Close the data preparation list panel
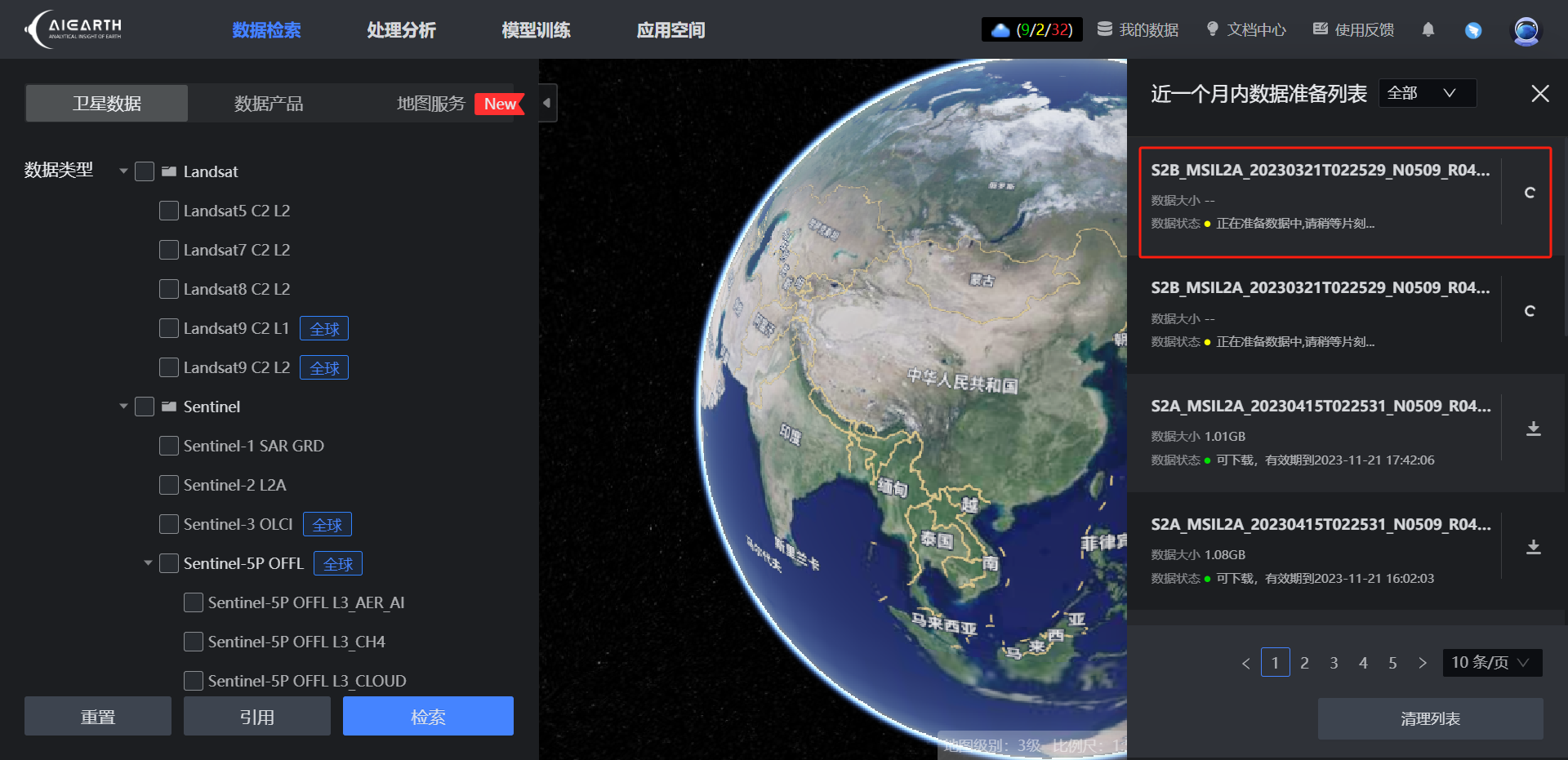1568x760 pixels. [x=1540, y=94]
